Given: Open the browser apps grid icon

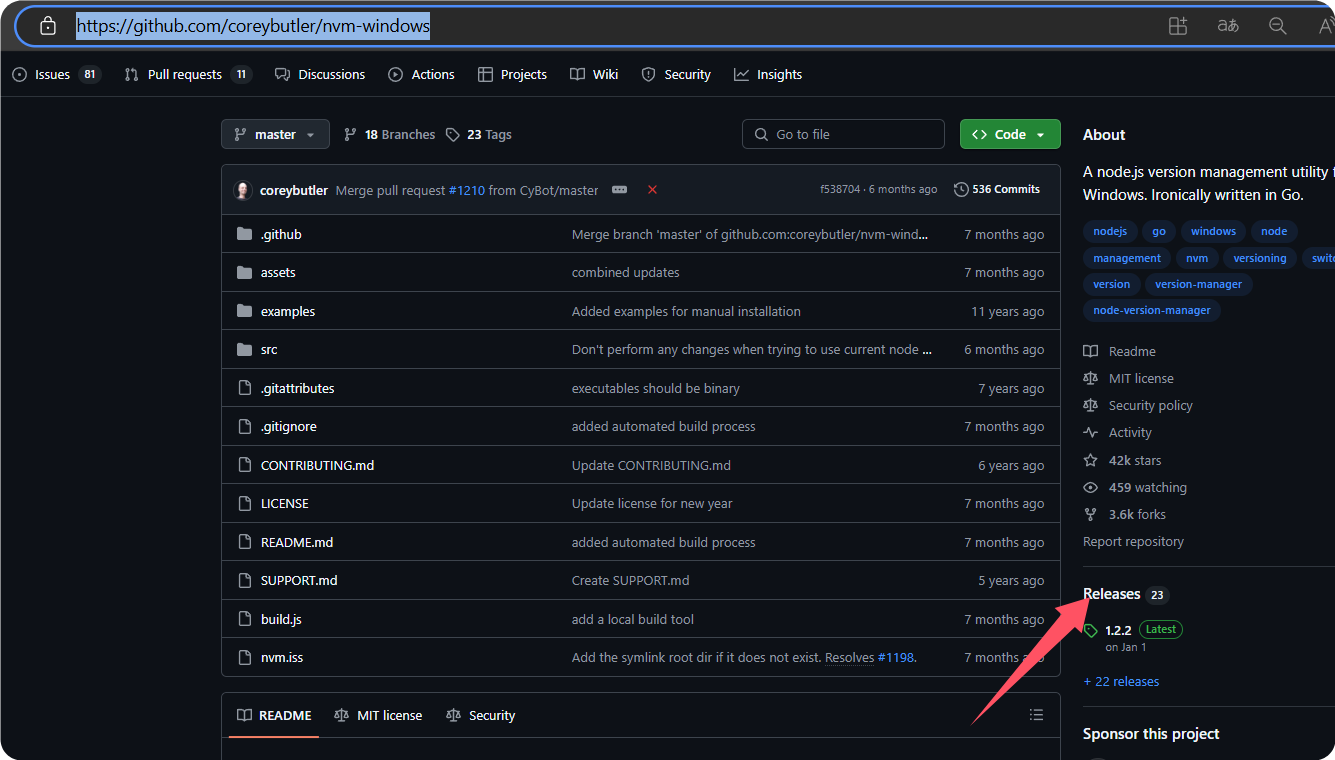Looking at the screenshot, I should click(x=1178, y=27).
